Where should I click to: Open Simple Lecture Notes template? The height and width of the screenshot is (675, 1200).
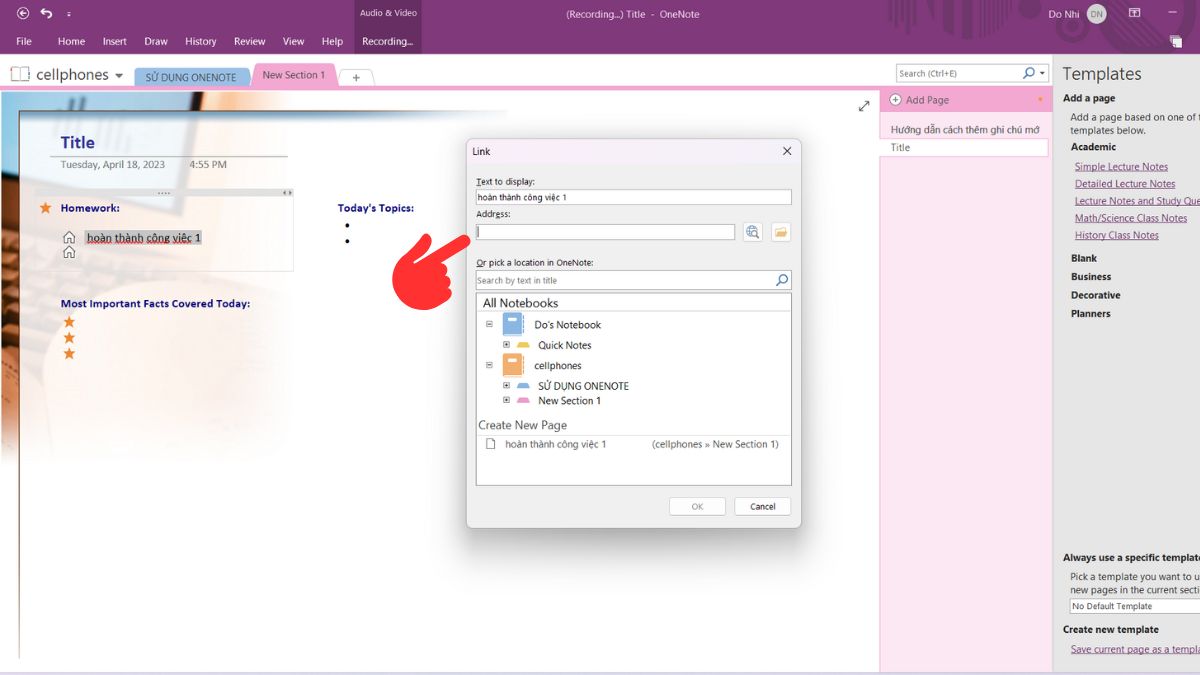[x=1121, y=167]
